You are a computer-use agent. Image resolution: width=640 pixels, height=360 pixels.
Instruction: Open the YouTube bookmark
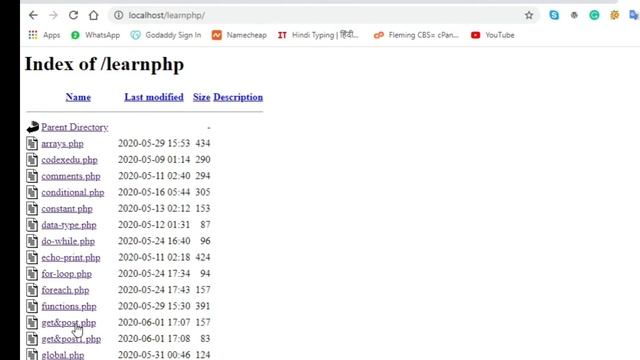[493, 35]
